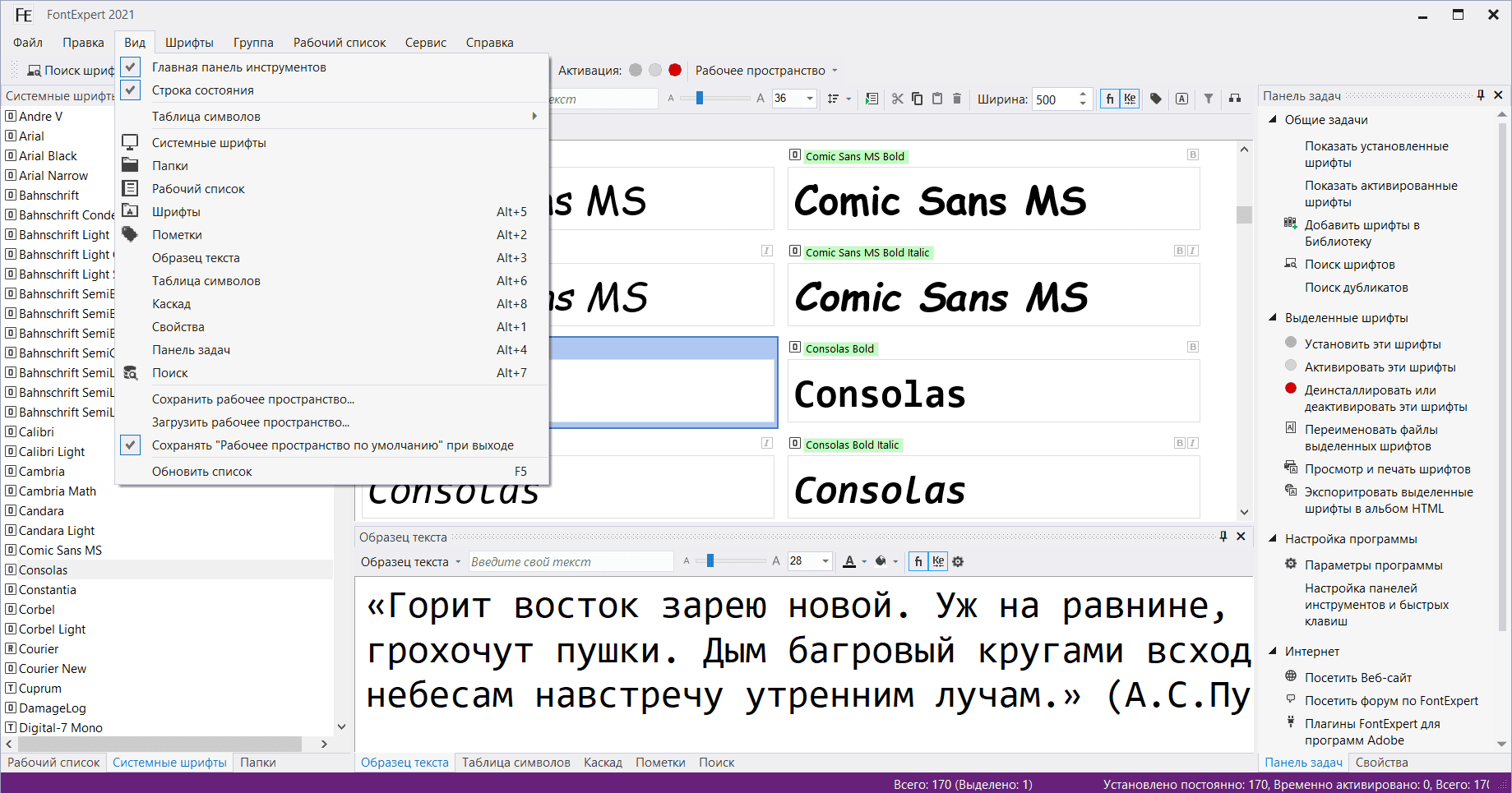Open the Шрифты menu in the menu bar
The width and height of the screenshot is (1512, 793).
click(x=189, y=43)
